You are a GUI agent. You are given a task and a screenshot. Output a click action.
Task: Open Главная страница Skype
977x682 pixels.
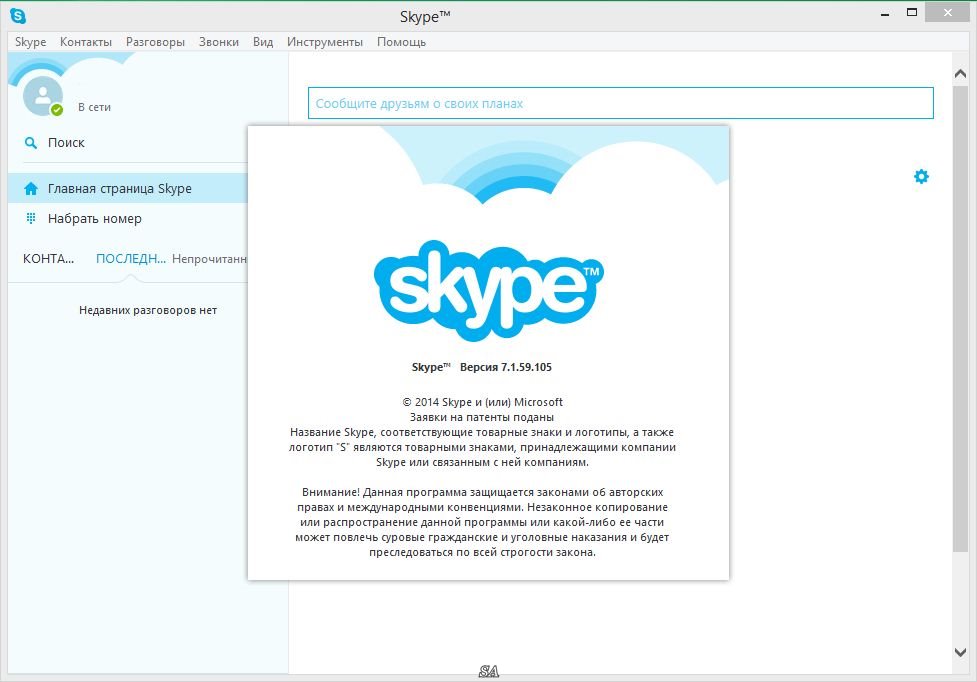pos(128,188)
